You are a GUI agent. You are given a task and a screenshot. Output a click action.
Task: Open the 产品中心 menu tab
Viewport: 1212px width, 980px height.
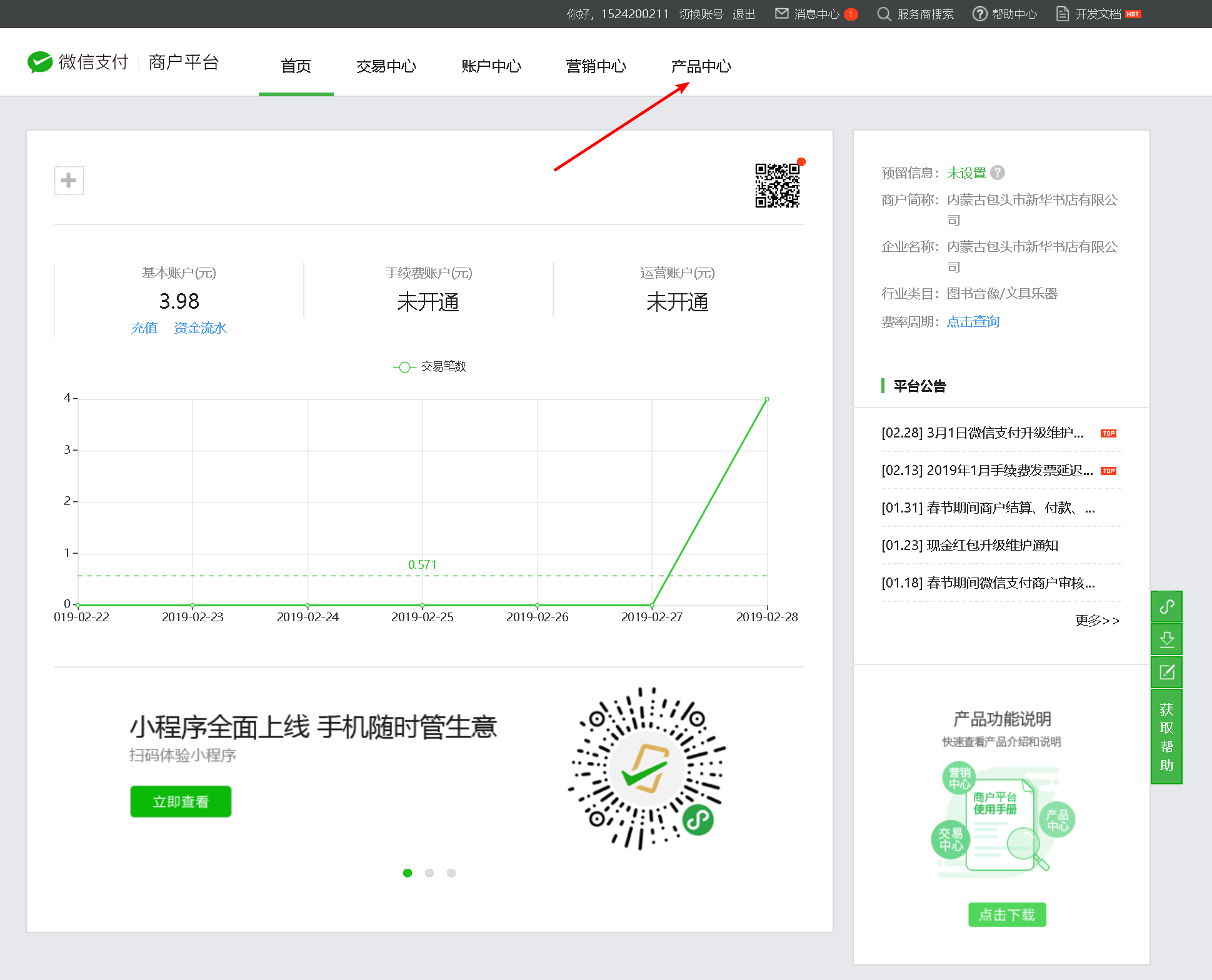(x=701, y=66)
